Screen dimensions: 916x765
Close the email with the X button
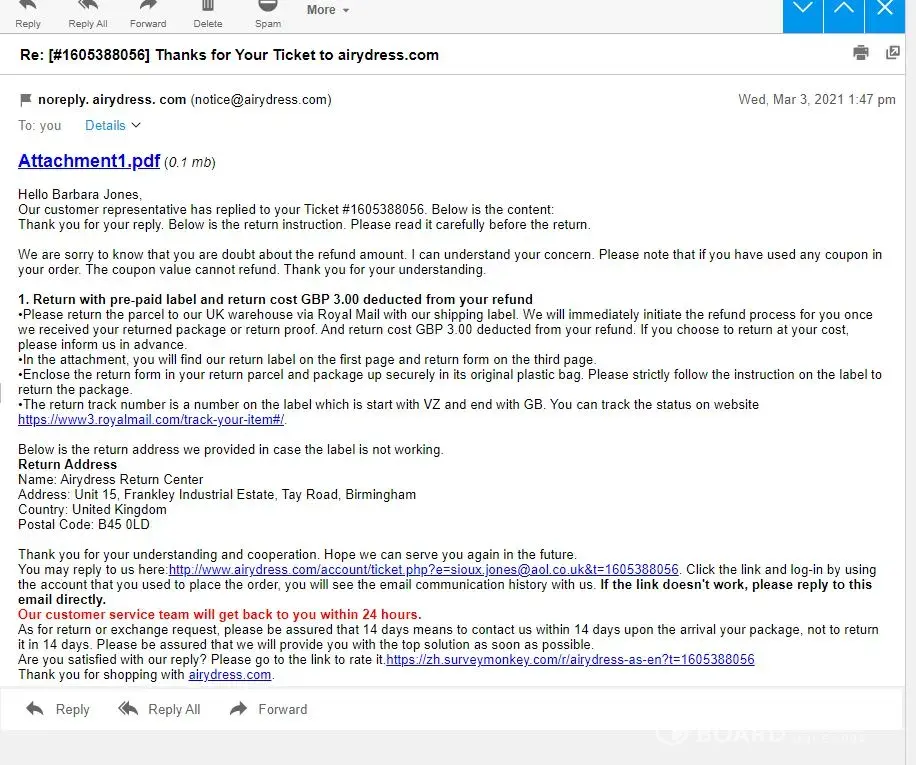coord(884,14)
